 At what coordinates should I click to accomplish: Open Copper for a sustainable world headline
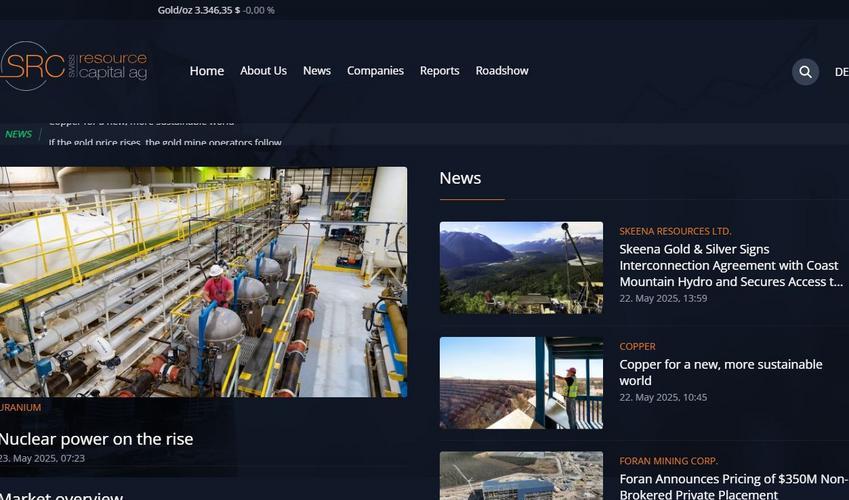720,372
